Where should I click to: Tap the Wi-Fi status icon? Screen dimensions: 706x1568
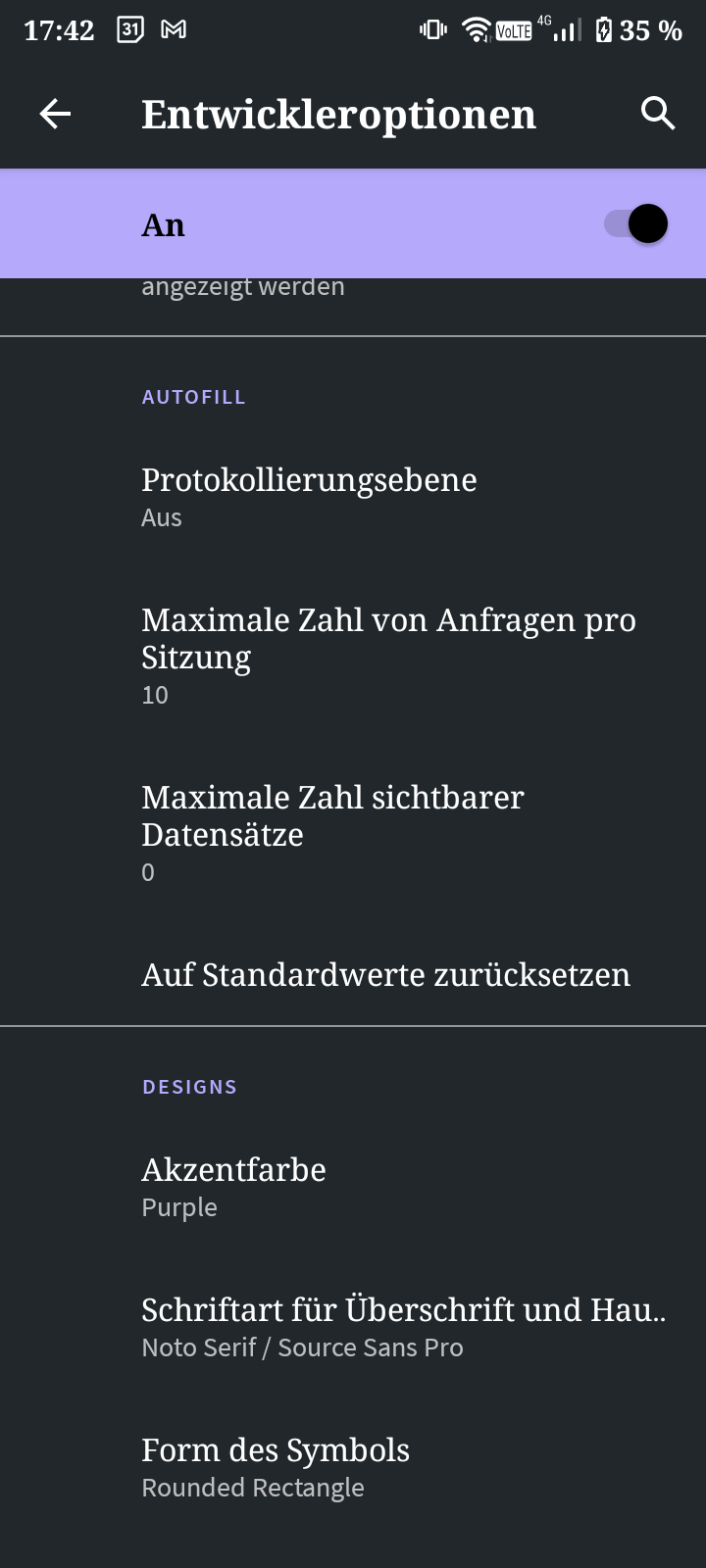477,30
